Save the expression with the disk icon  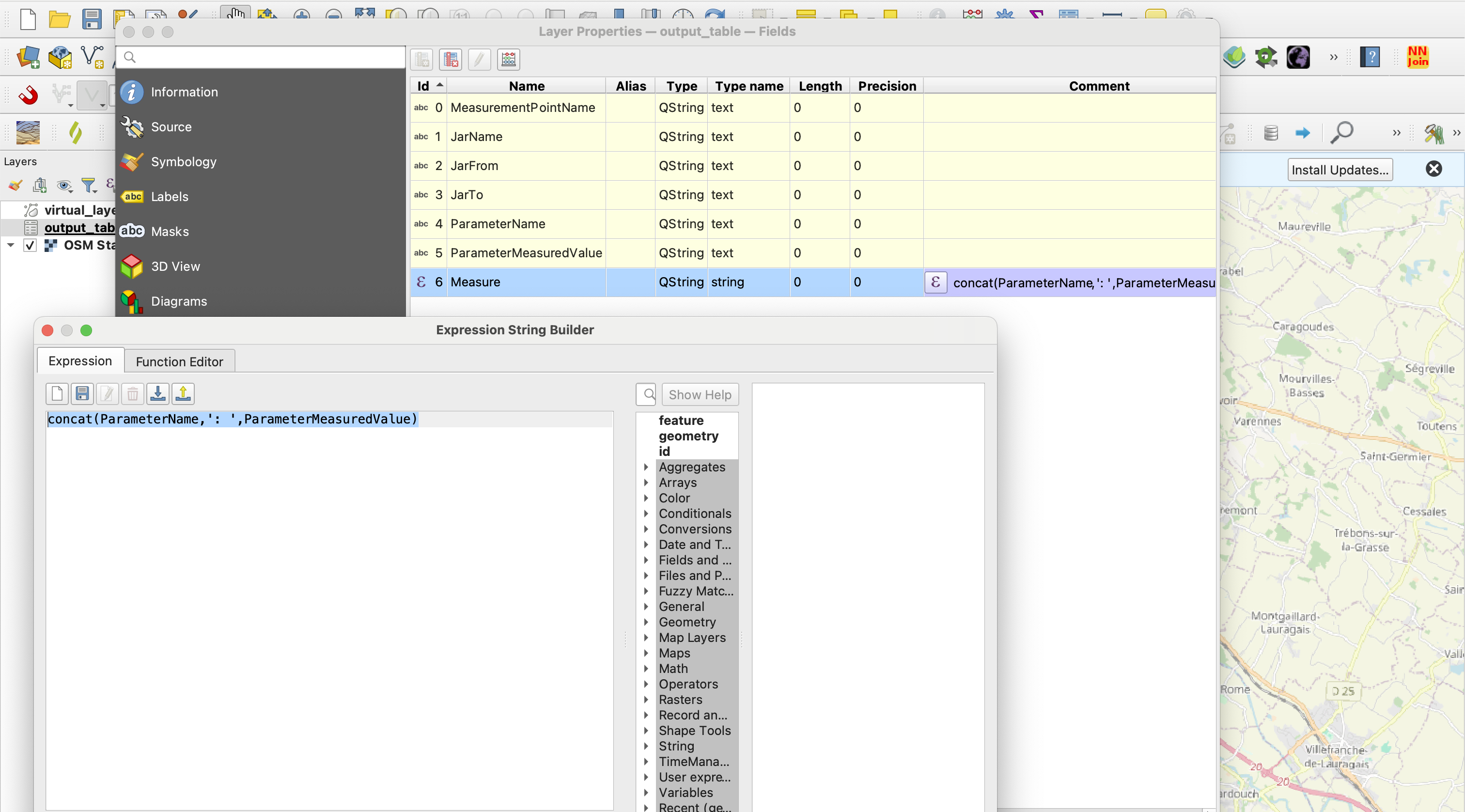(82, 393)
